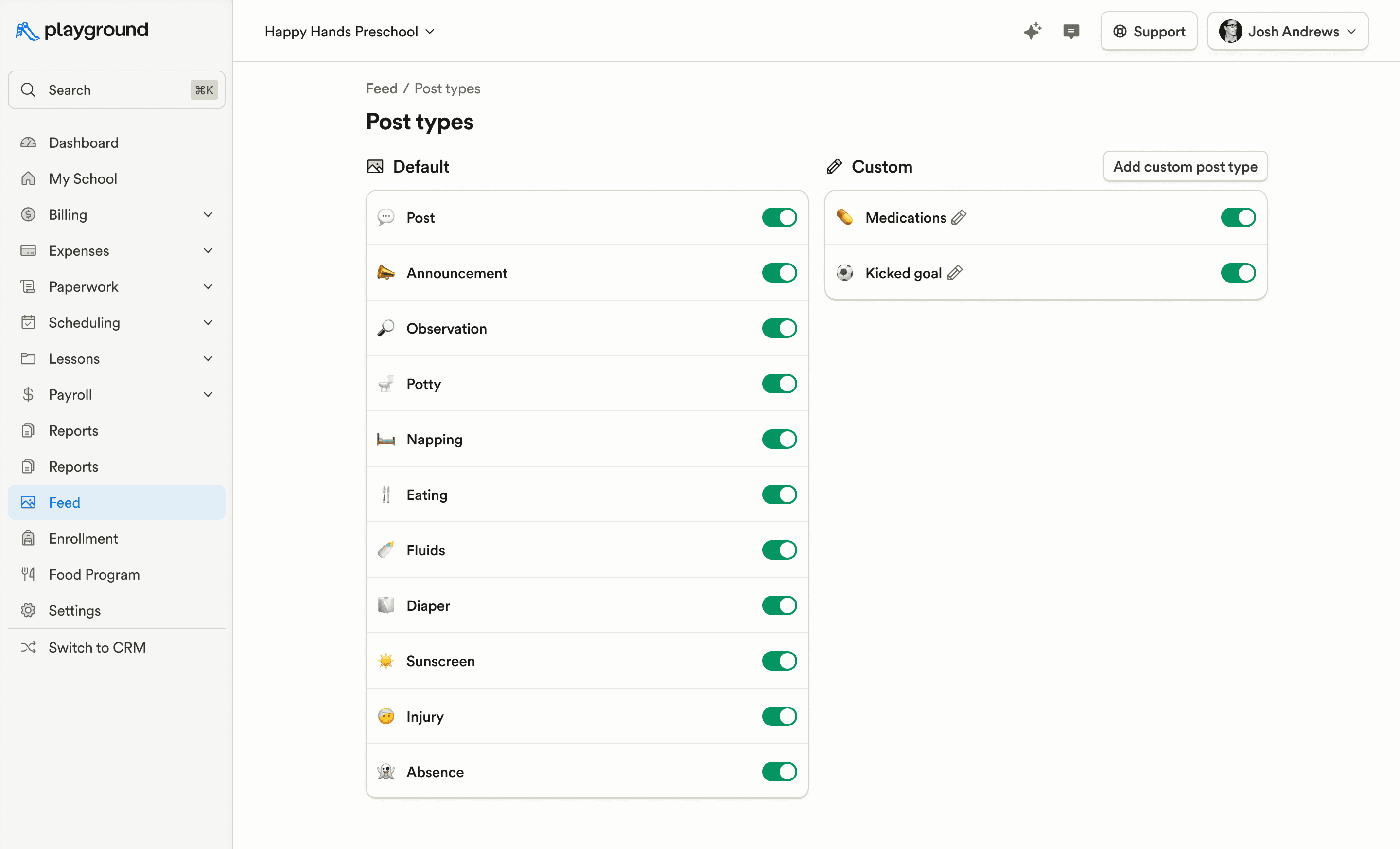The width and height of the screenshot is (1400, 849).
Task: Open Enrollment from the sidebar
Action: [84, 539]
